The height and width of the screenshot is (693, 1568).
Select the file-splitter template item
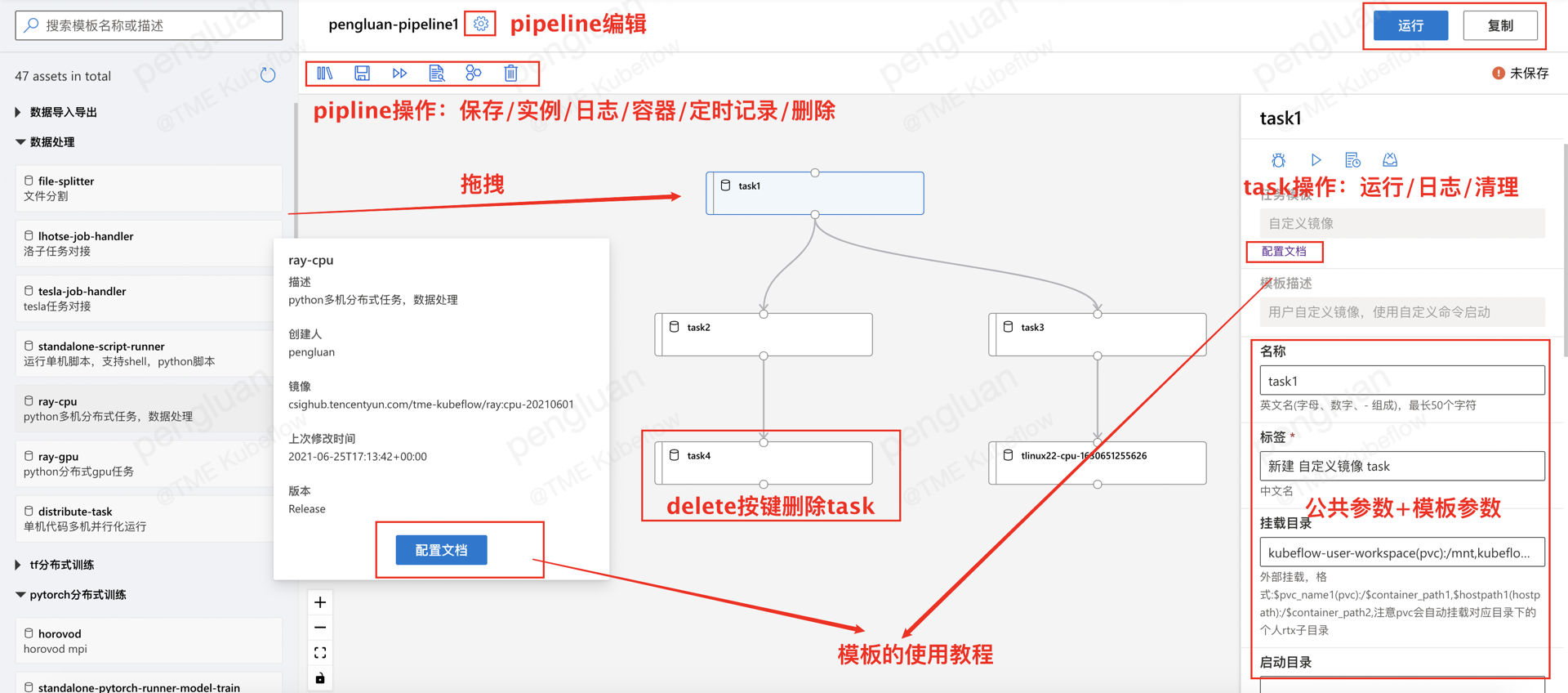pyautogui.click(x=149, y=189)
